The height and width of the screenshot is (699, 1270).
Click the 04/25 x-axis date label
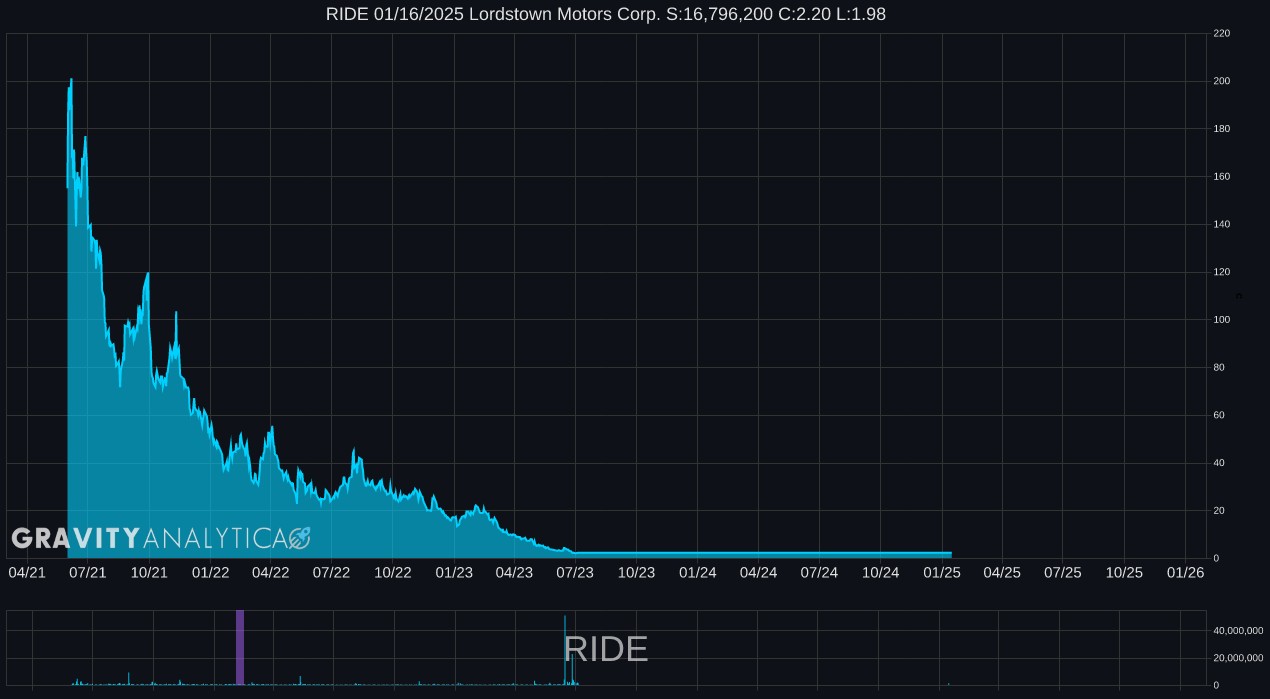[x=1002, y=572]
